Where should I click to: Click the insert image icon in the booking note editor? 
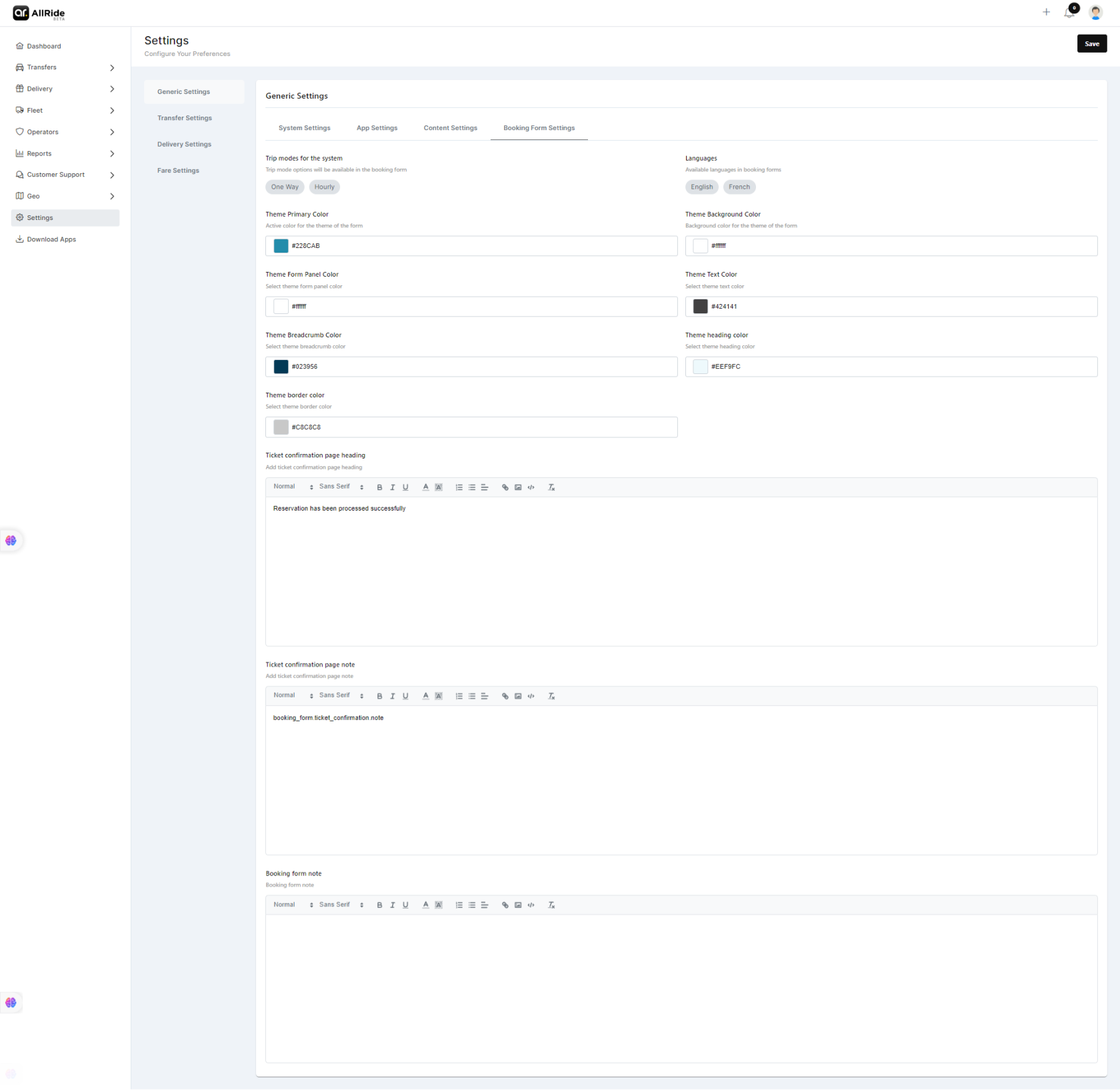(x=518, y=905)
